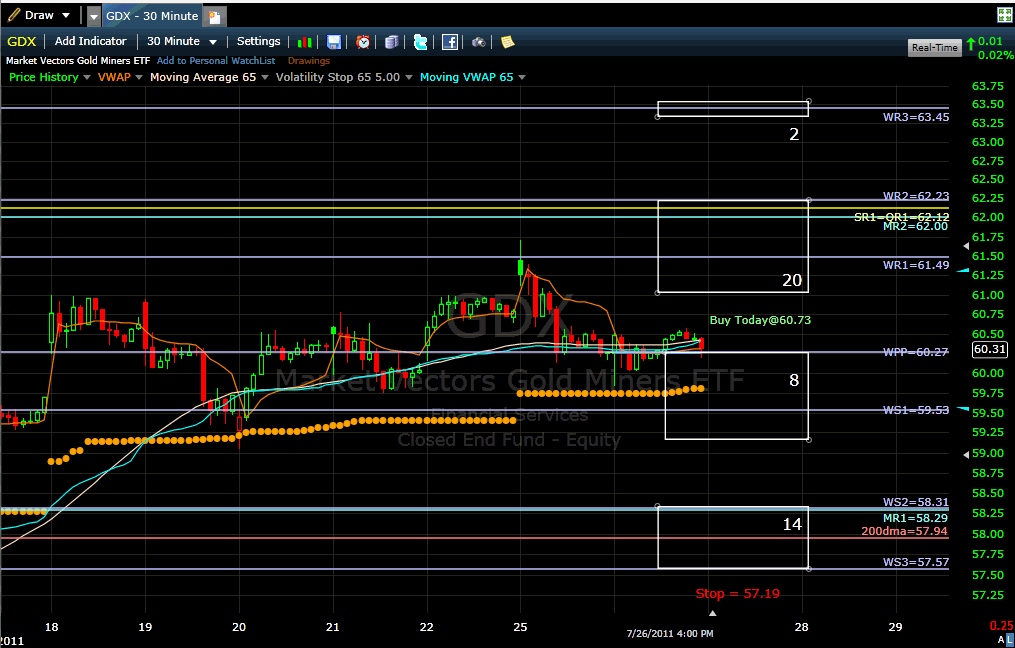Open a new chart tab
Screen dimensions: 1015x648
[x=215, y=17]
